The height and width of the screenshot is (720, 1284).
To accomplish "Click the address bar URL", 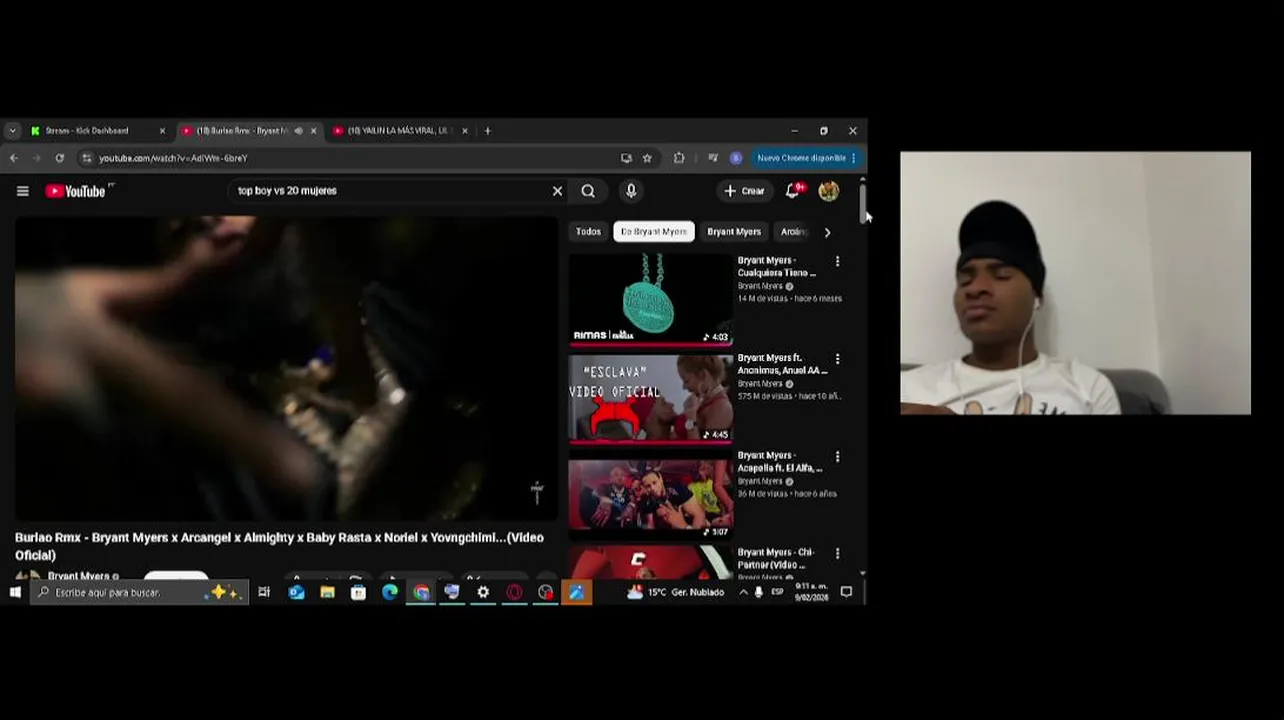I will coord(173,158).
